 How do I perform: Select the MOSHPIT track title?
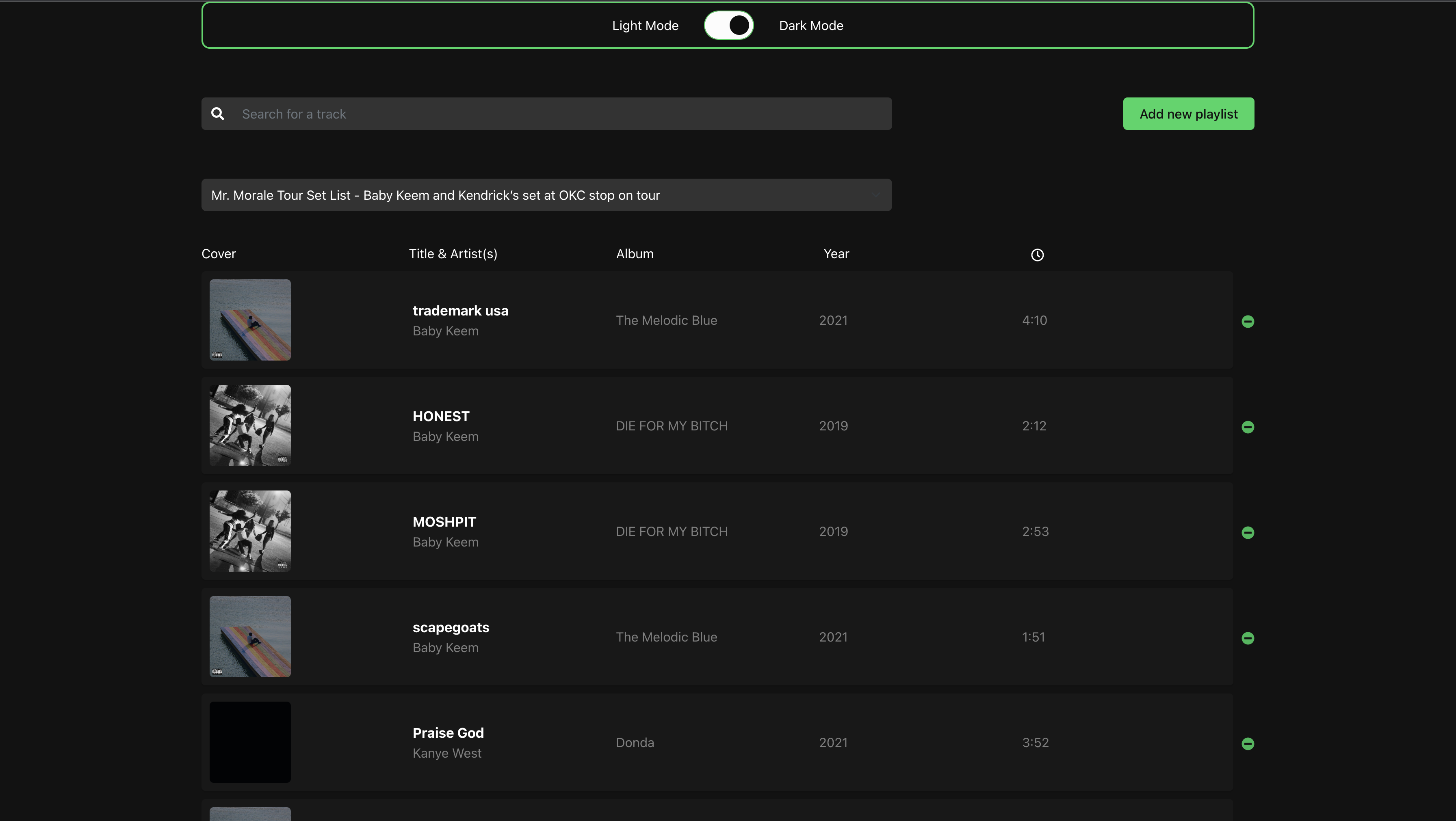[x=444, y=521]
